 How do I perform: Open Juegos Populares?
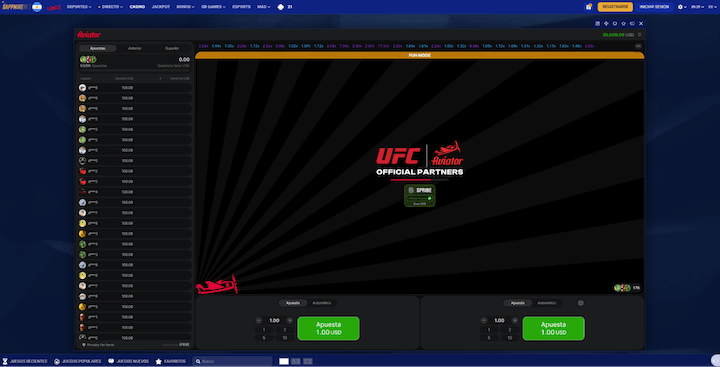coord(78,361)
